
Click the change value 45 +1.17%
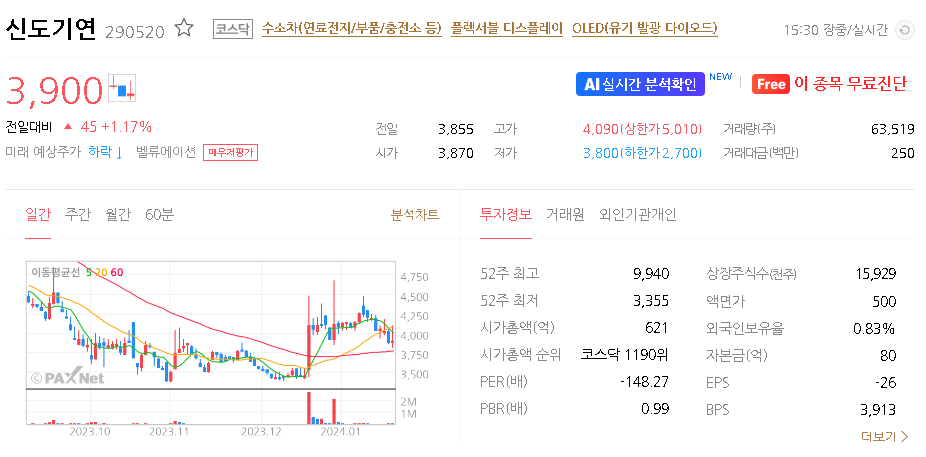pyautogui.click(x=116, y=127)
